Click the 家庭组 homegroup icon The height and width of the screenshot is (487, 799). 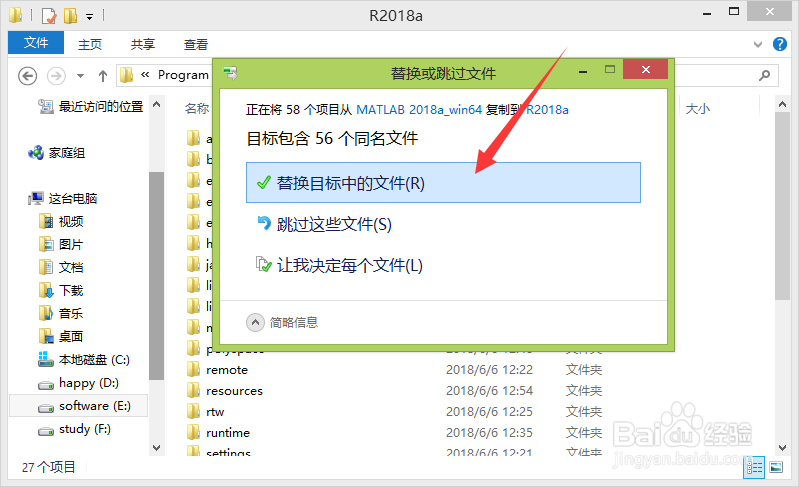click(36, 153)
